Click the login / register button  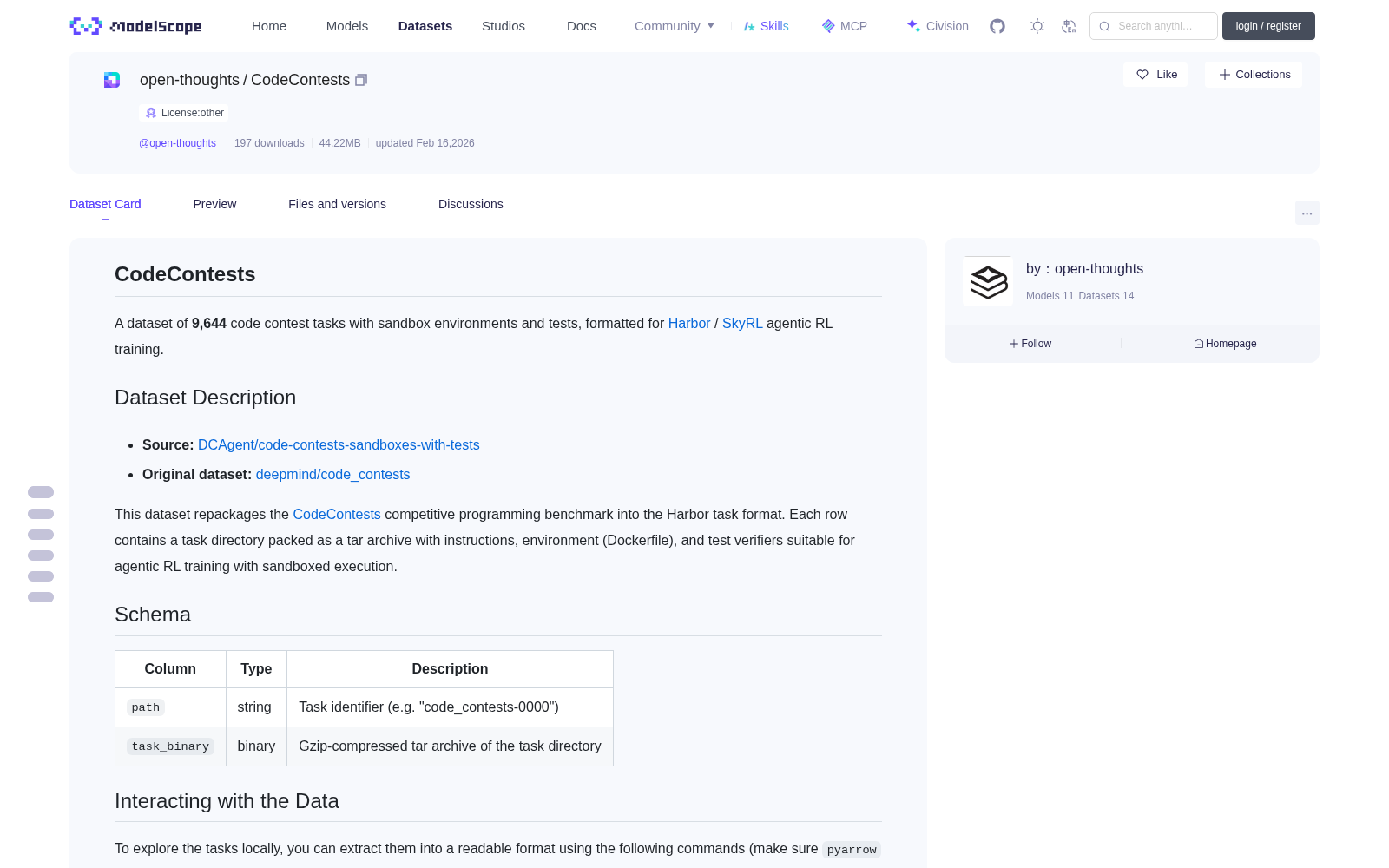(x=1268, y=26)
